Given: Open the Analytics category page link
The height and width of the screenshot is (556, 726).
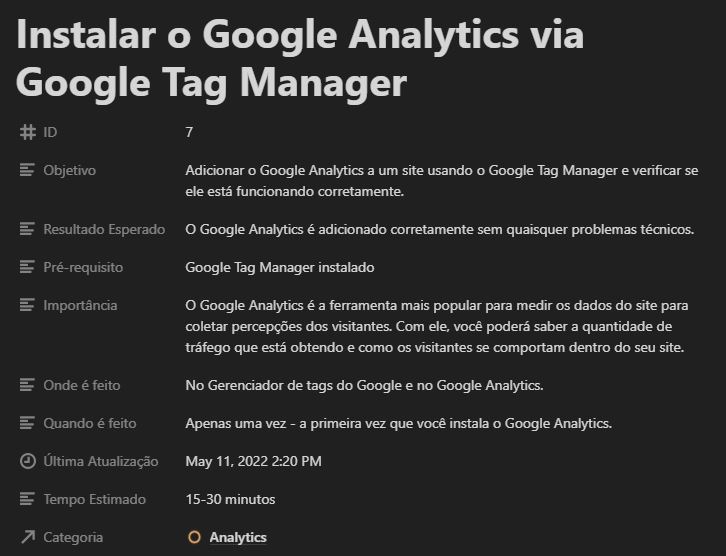Looking at the screenshot, I should 238,537.
